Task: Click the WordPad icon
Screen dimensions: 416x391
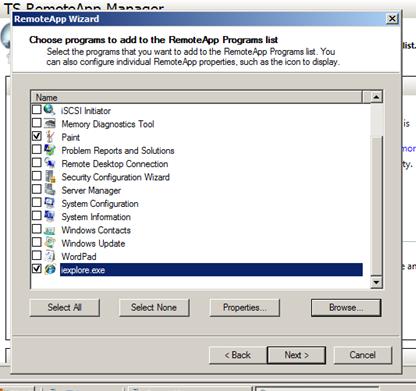Action: click(x=50, y=256)
